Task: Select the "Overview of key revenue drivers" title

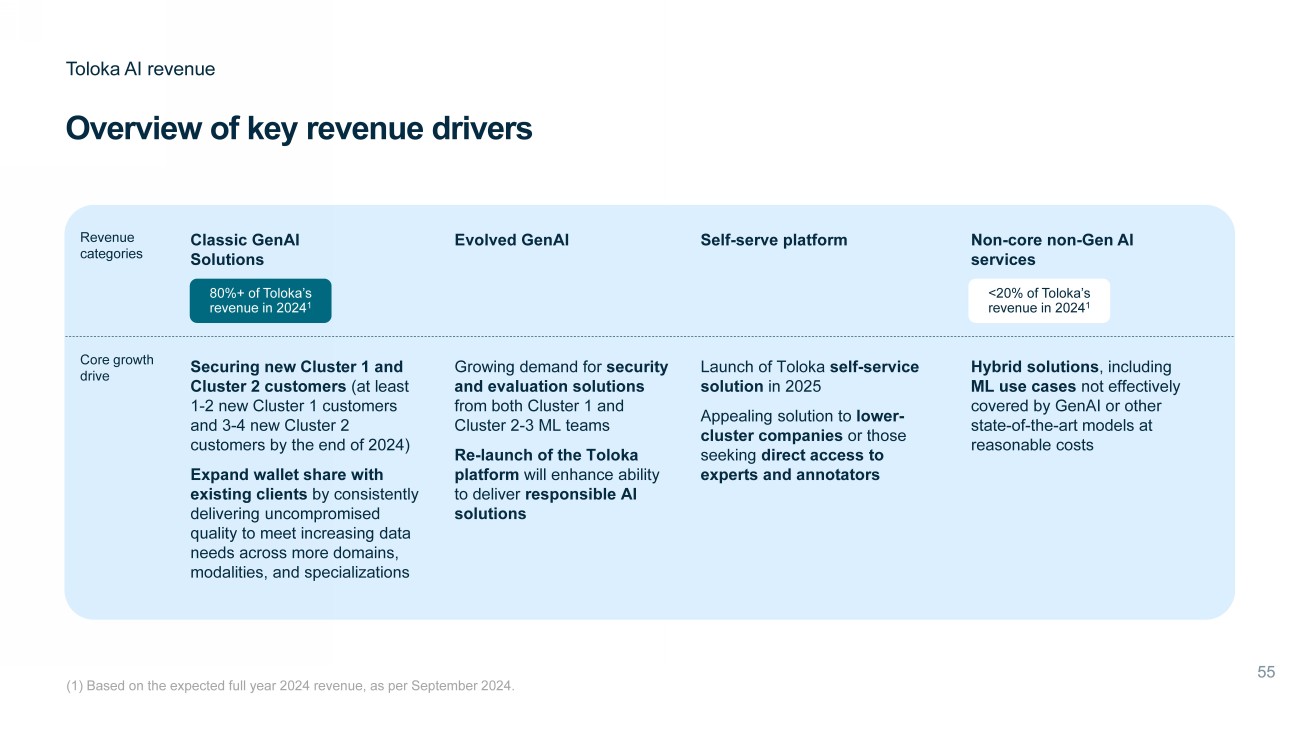Action: 299,129
